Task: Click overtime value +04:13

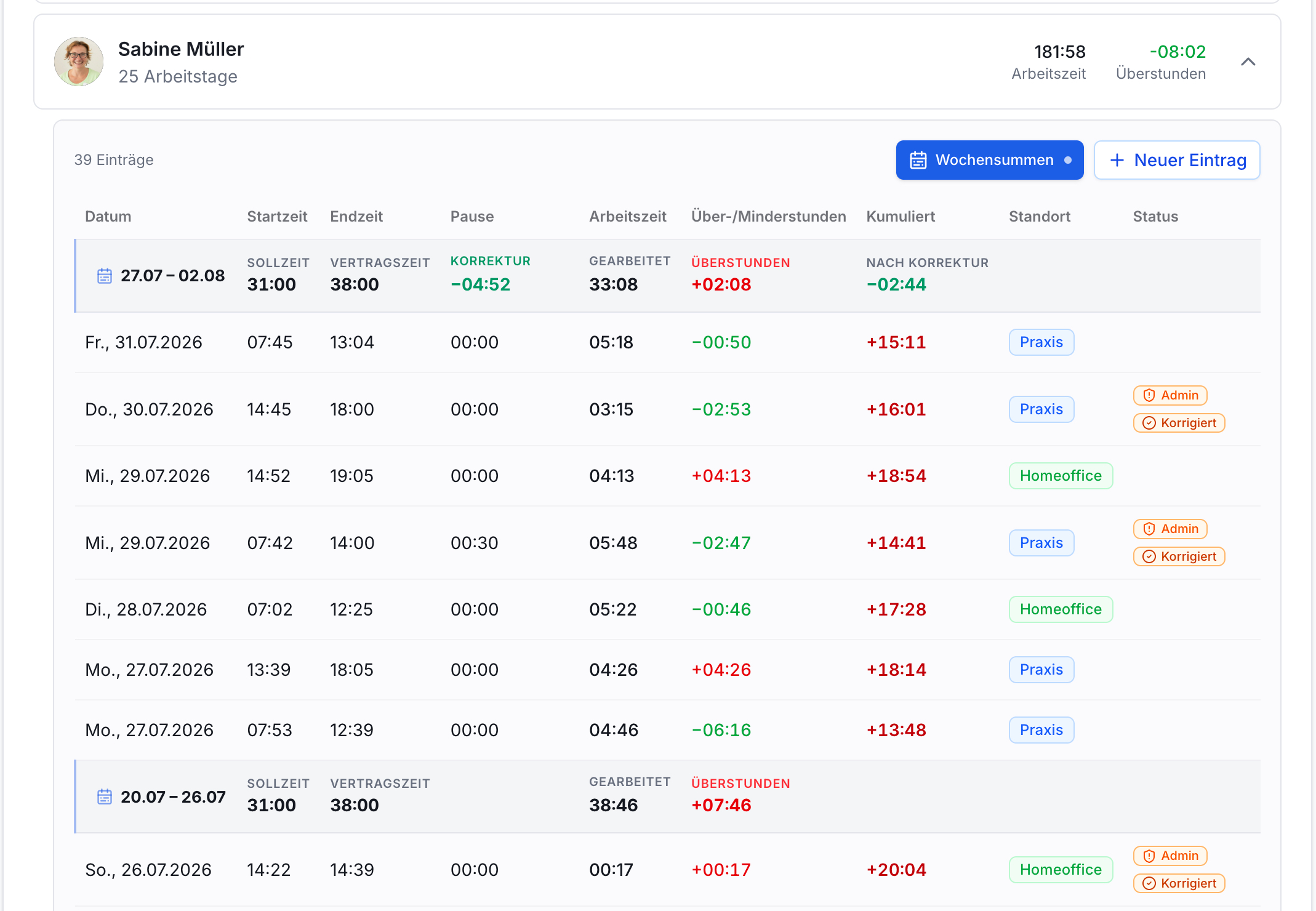Action: (x=721, y=476)
